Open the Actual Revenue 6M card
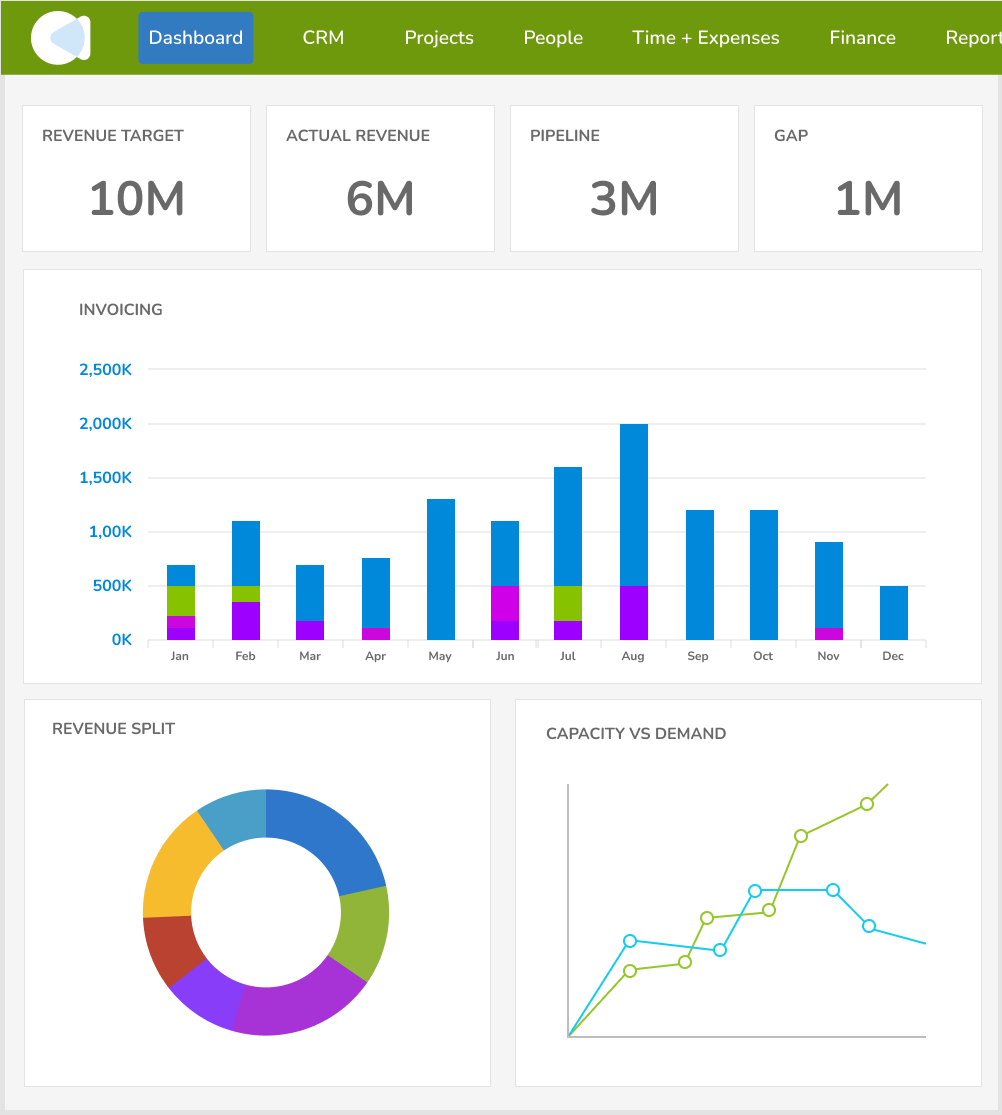The width and height of the screenshot is (1002, 1115). [380, 179]
